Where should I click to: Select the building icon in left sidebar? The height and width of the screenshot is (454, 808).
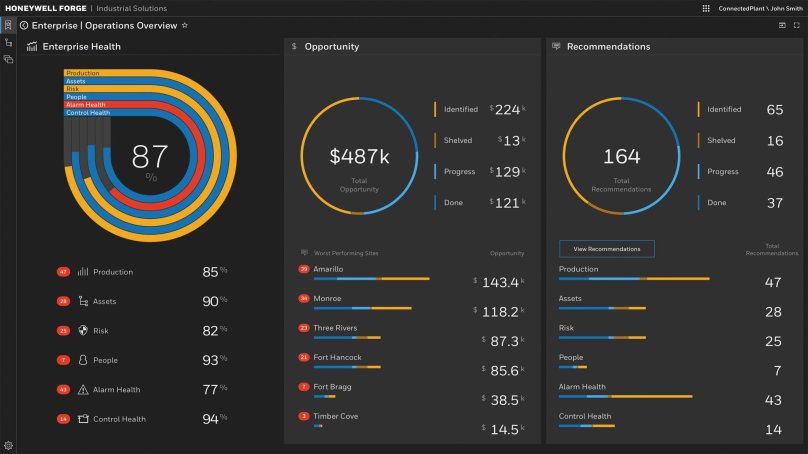8,25
